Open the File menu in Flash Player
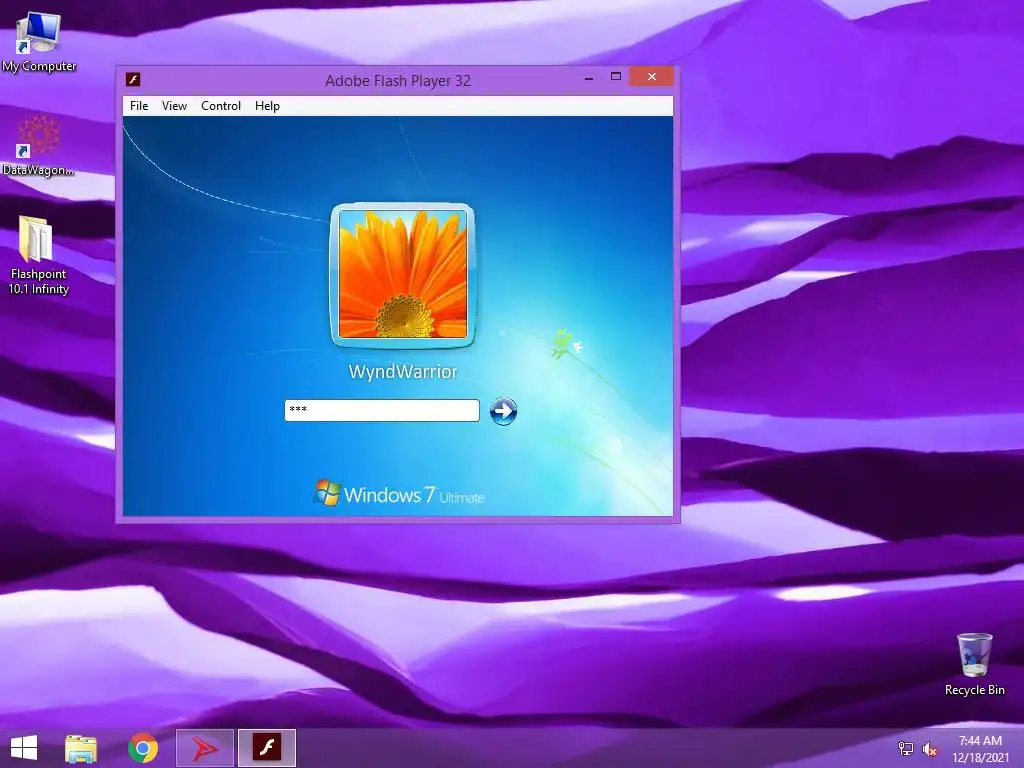 pos(138,106)
